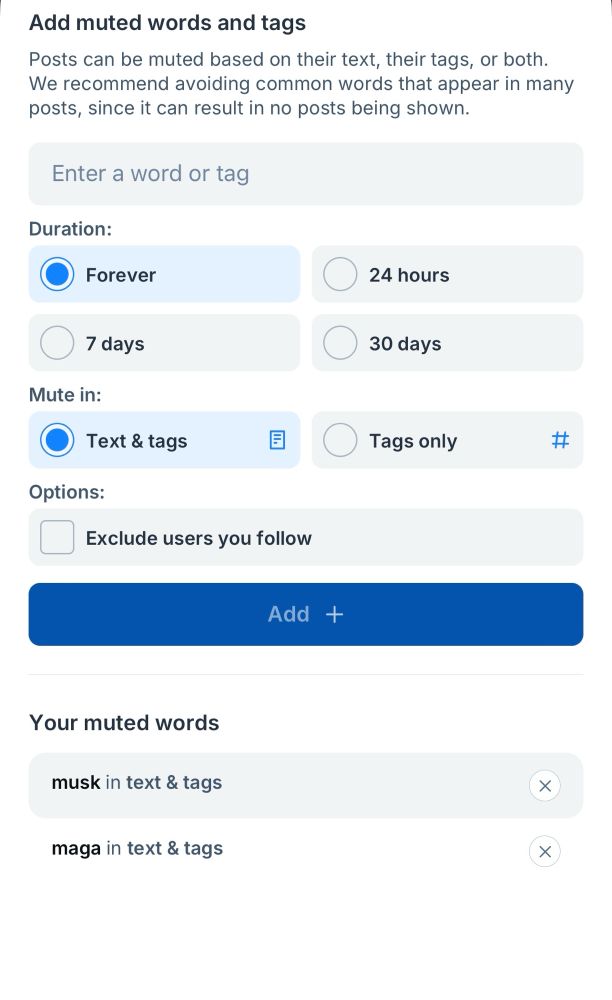
Task: Enable Exclude users you follow checkbox
Action: 57,537
